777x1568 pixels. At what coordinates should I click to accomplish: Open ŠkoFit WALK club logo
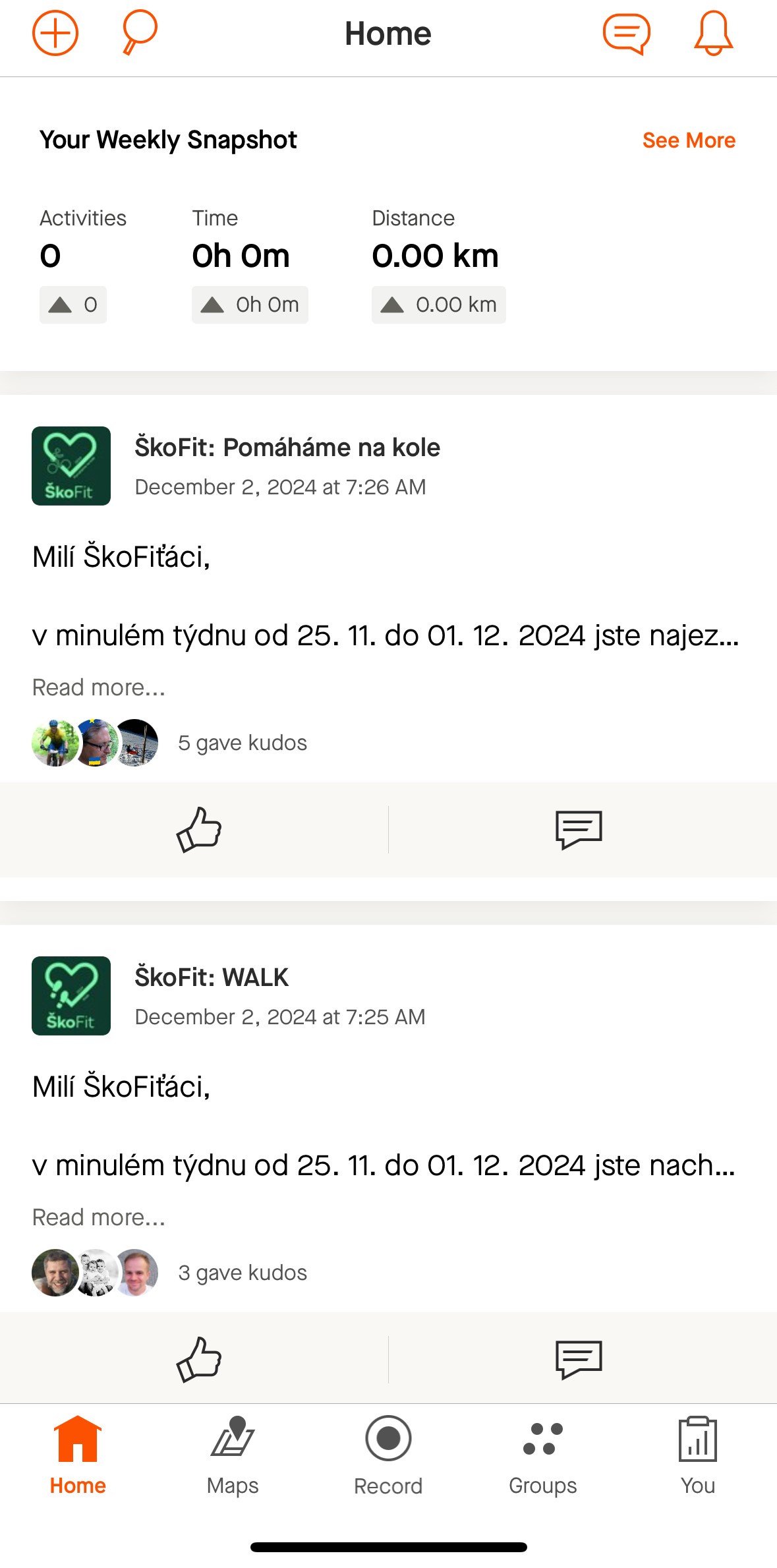pos(71,996)
